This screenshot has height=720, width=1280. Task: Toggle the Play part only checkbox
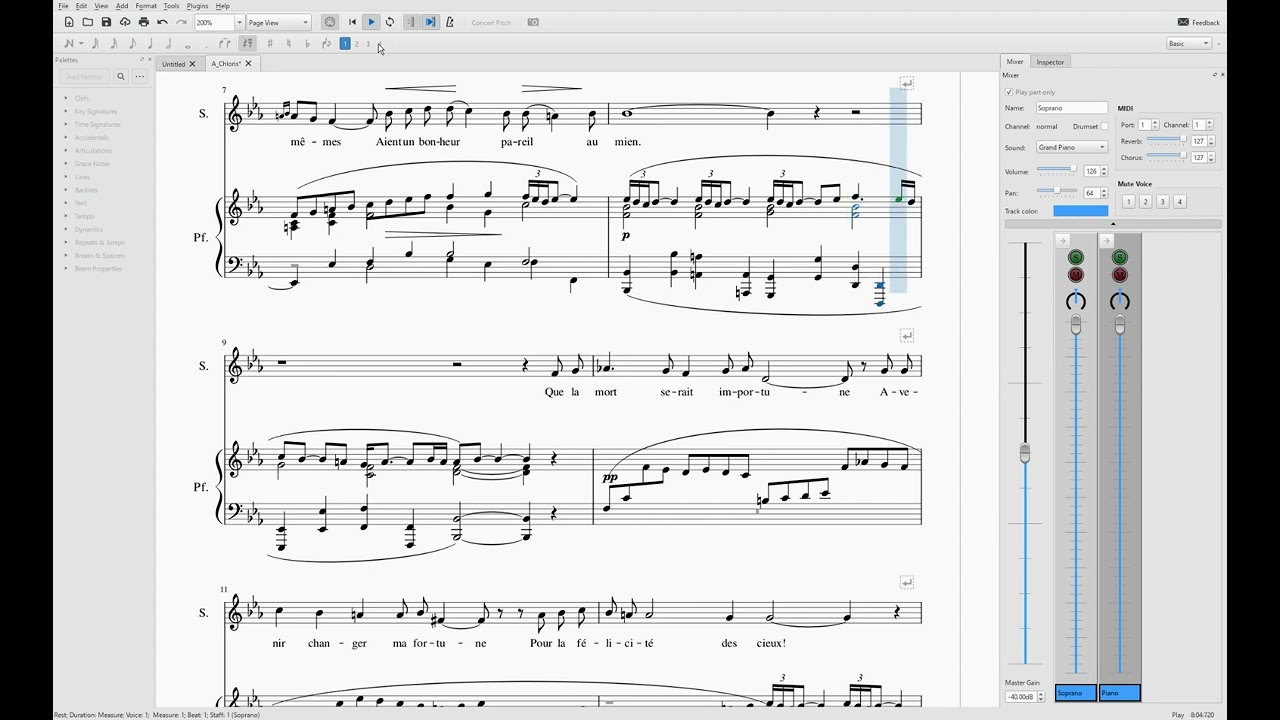pyautogui.click(x=1009, y=92)
